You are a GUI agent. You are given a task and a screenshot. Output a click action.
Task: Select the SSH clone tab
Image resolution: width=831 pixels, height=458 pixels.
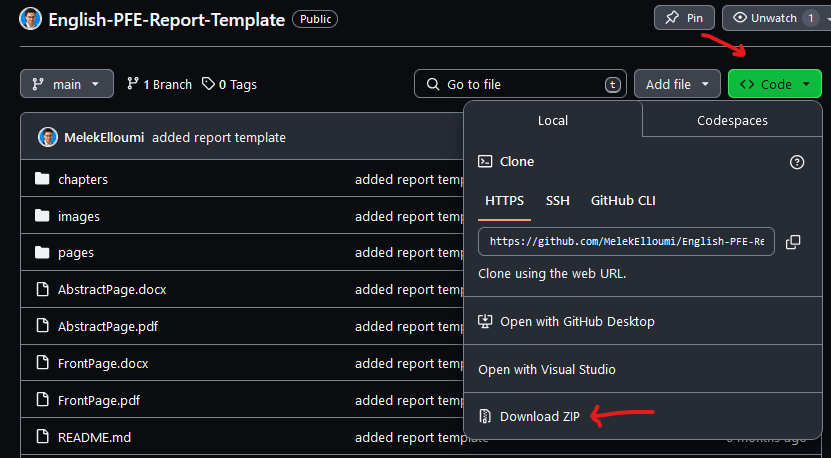pyautogui.click(x=558, y=200)
